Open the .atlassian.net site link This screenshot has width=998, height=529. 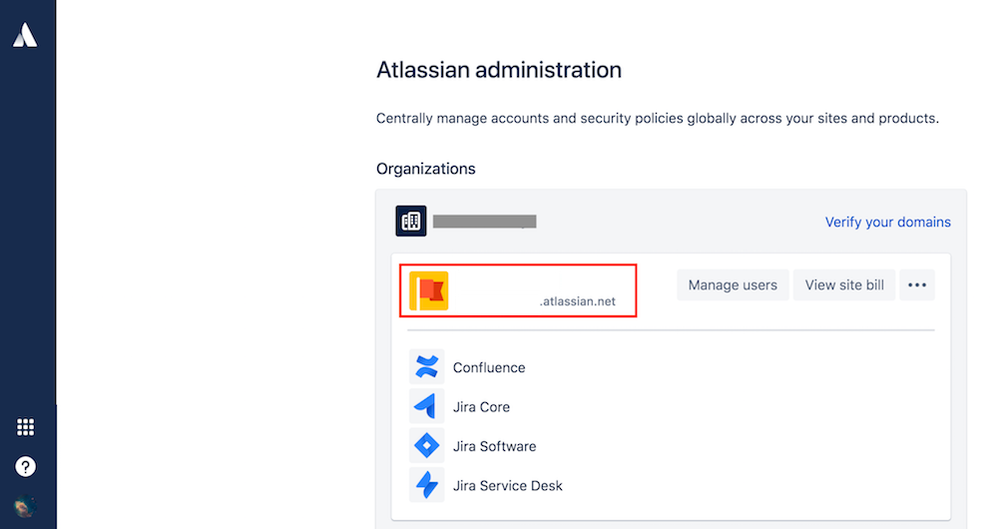[x=577, y=302]
